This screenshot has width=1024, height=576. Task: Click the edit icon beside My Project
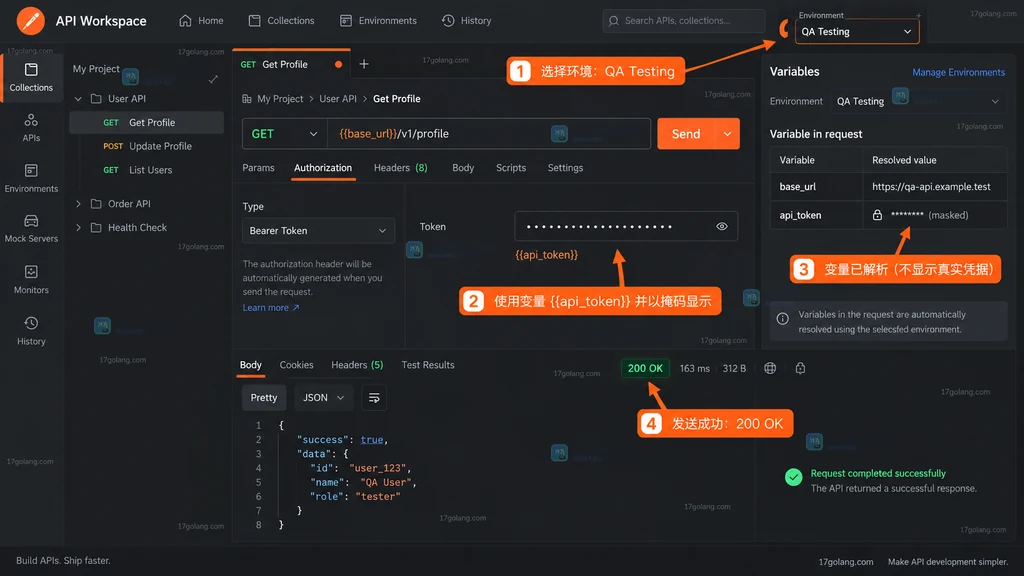click(x=213, y=79)
